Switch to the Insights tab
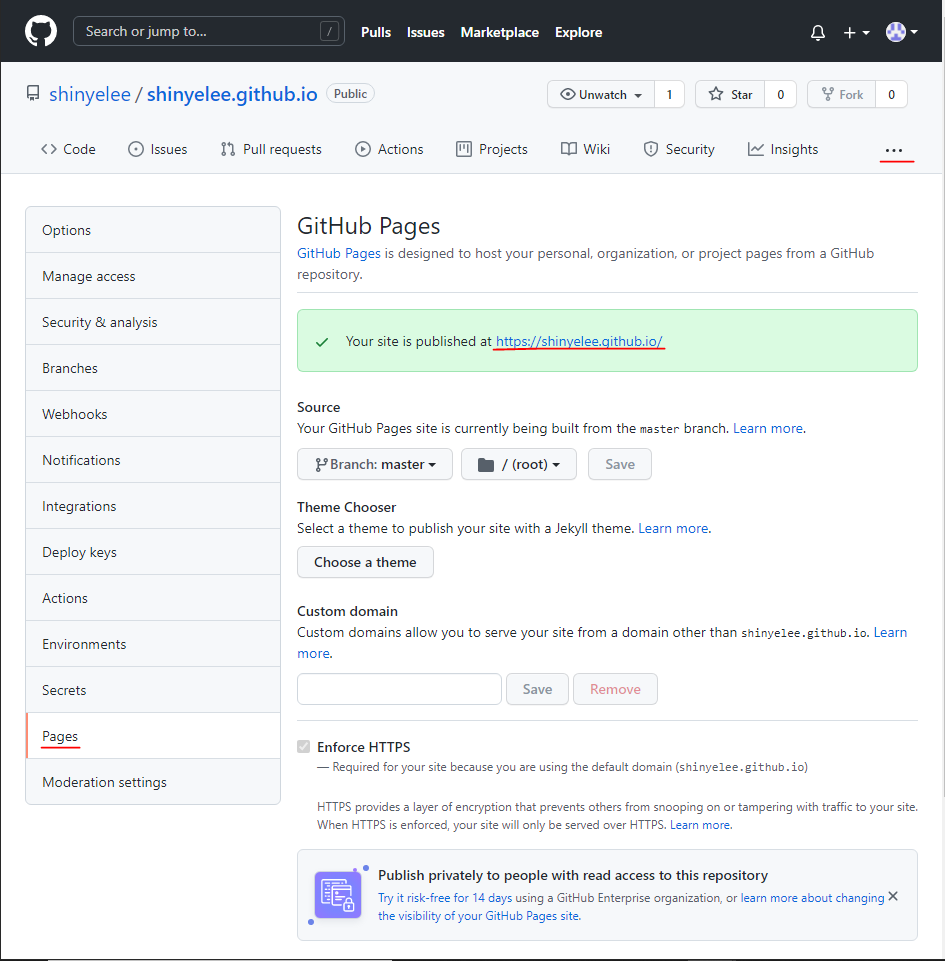 783,150
